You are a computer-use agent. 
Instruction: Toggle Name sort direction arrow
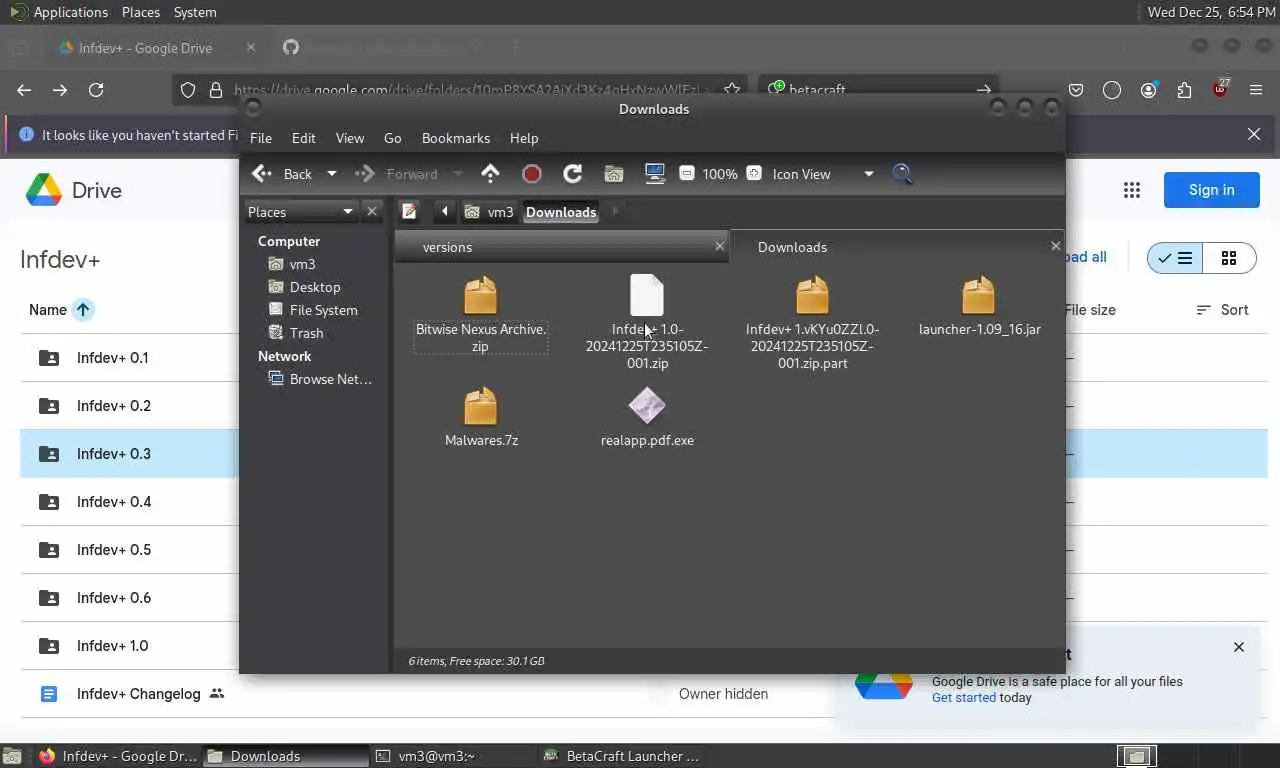tap(83, 310)
